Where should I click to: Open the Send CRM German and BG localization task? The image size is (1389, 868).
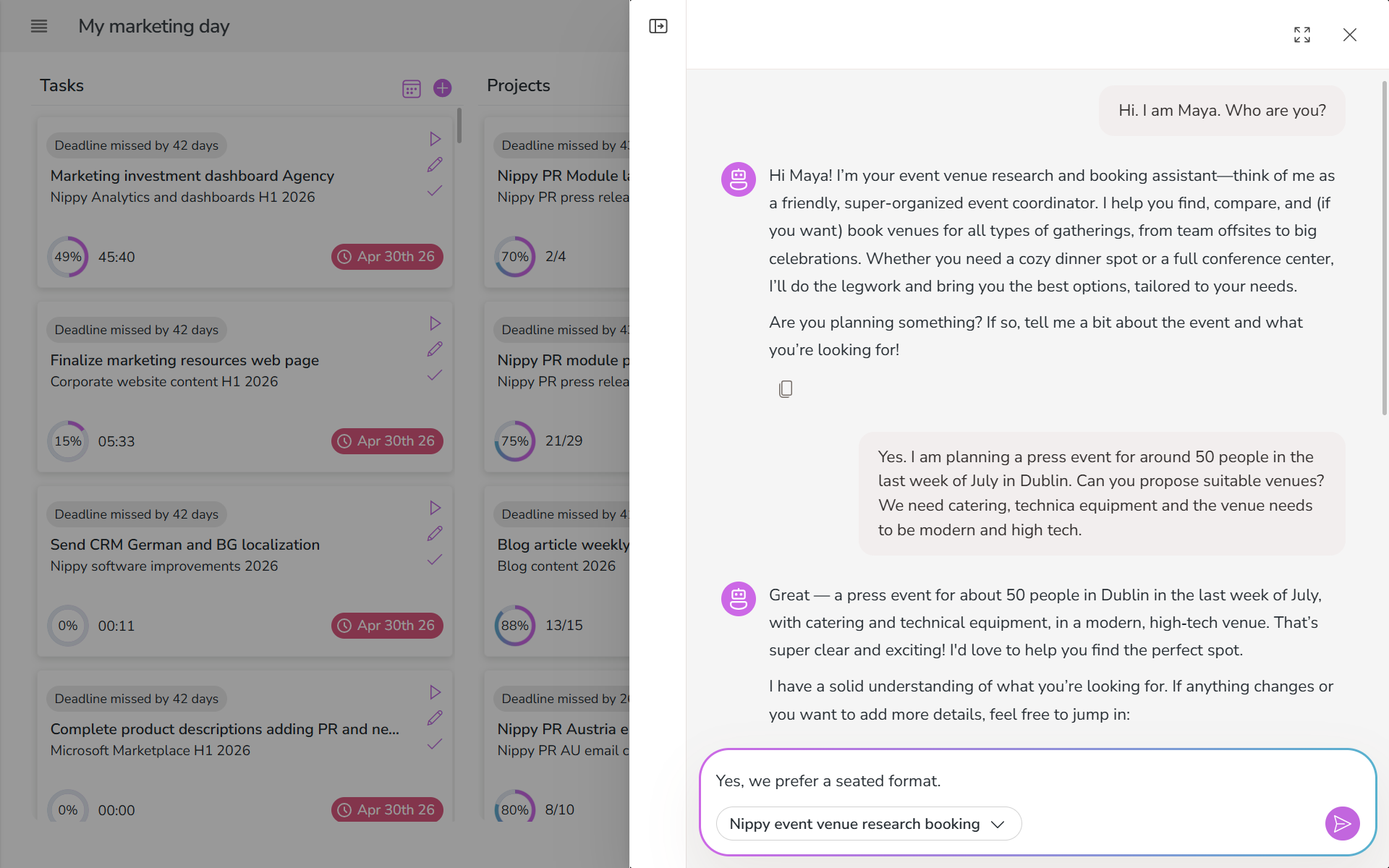pos(185,545)
